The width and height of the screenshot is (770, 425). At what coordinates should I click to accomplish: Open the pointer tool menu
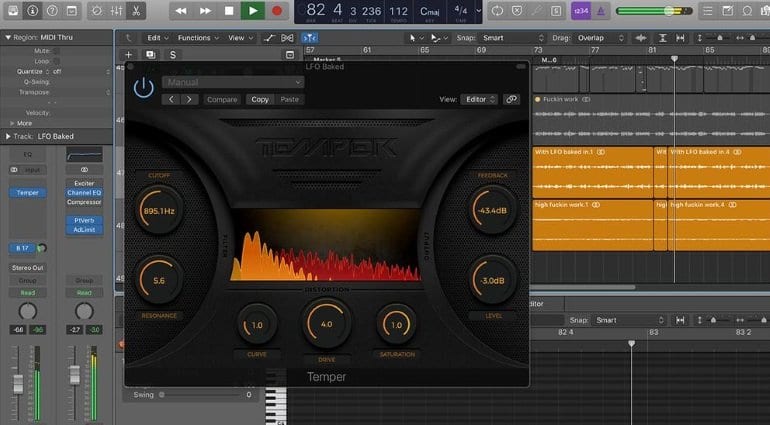click(x=415, y=38)
